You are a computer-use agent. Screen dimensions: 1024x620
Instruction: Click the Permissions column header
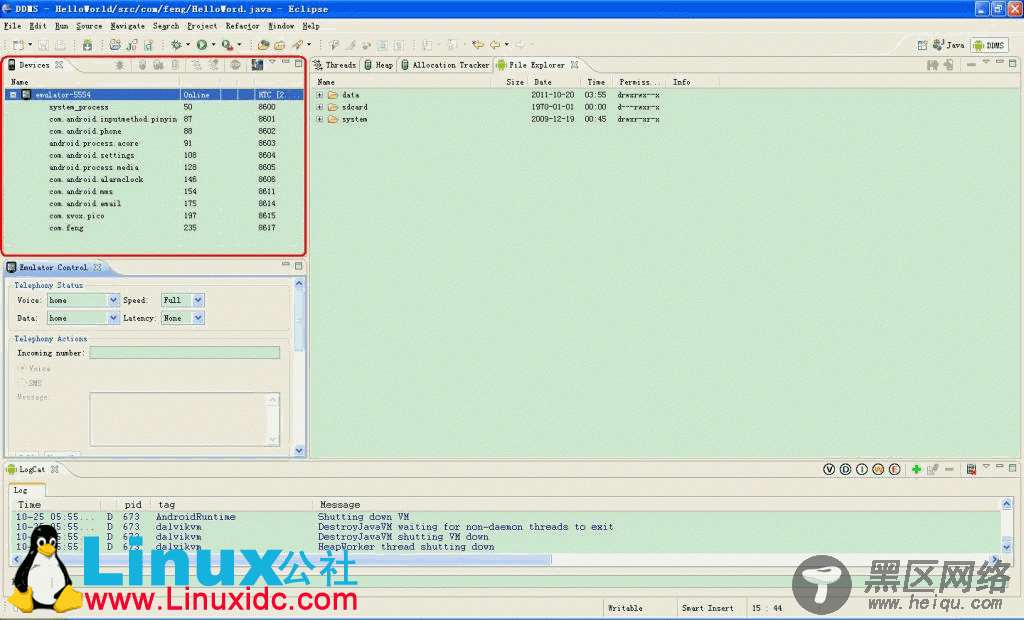[x=639, y=82]
